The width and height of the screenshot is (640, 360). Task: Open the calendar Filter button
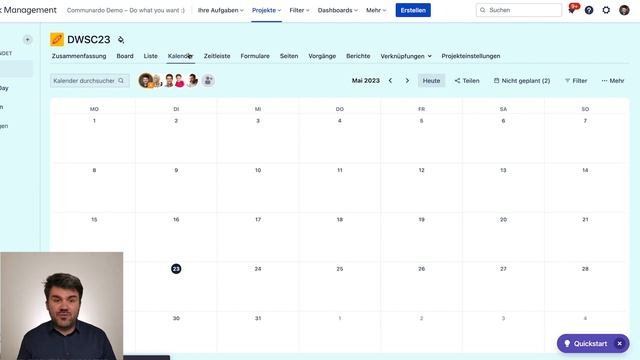click(576, 81)
